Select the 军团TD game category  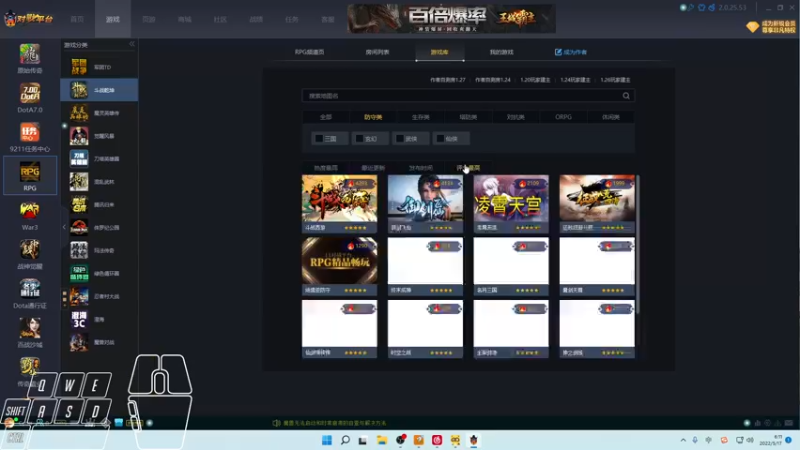coord(99,67)
